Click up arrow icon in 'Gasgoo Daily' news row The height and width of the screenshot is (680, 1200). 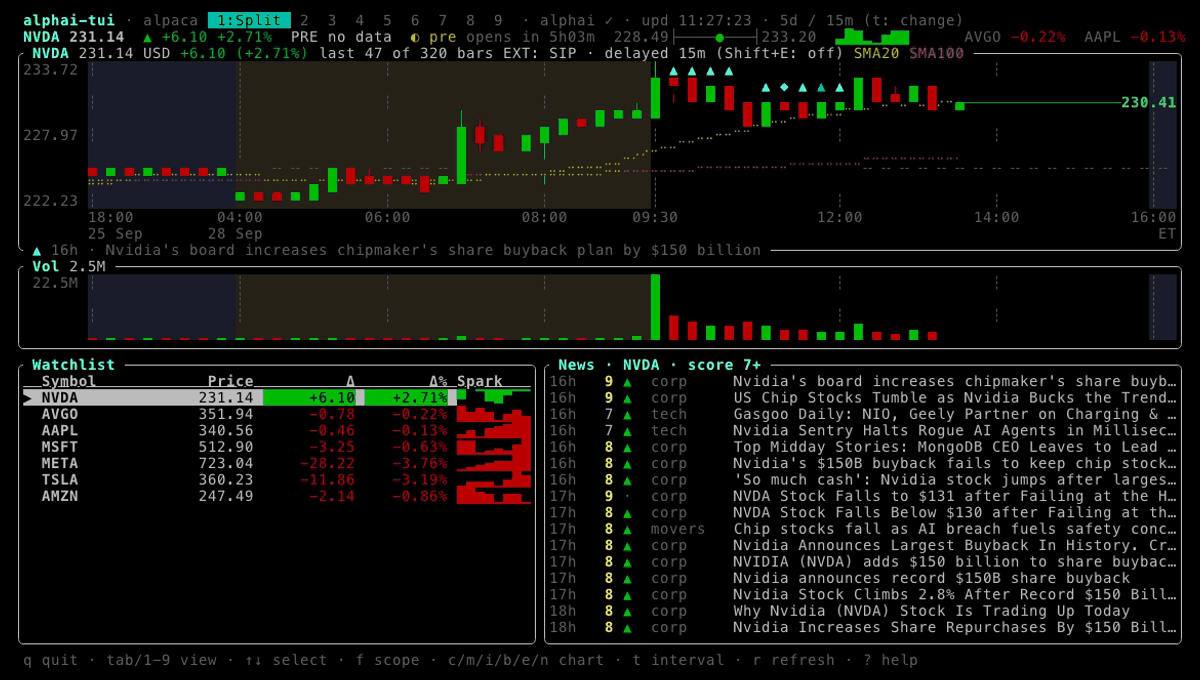point(627,414)
